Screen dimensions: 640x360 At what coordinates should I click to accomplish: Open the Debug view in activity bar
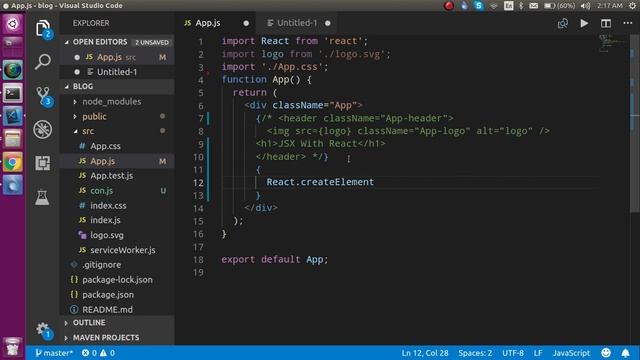click(42, 129)
